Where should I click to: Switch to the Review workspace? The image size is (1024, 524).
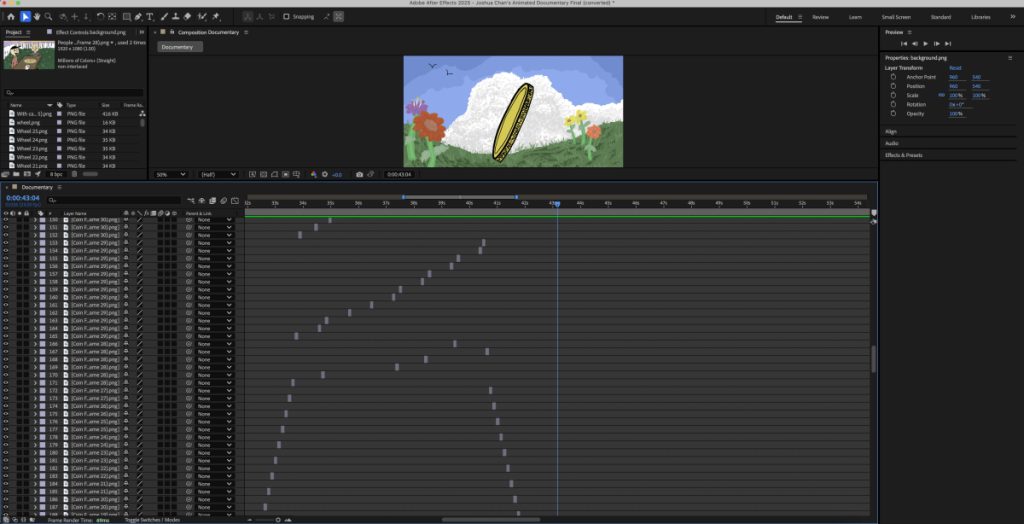(x=820, y=17)
